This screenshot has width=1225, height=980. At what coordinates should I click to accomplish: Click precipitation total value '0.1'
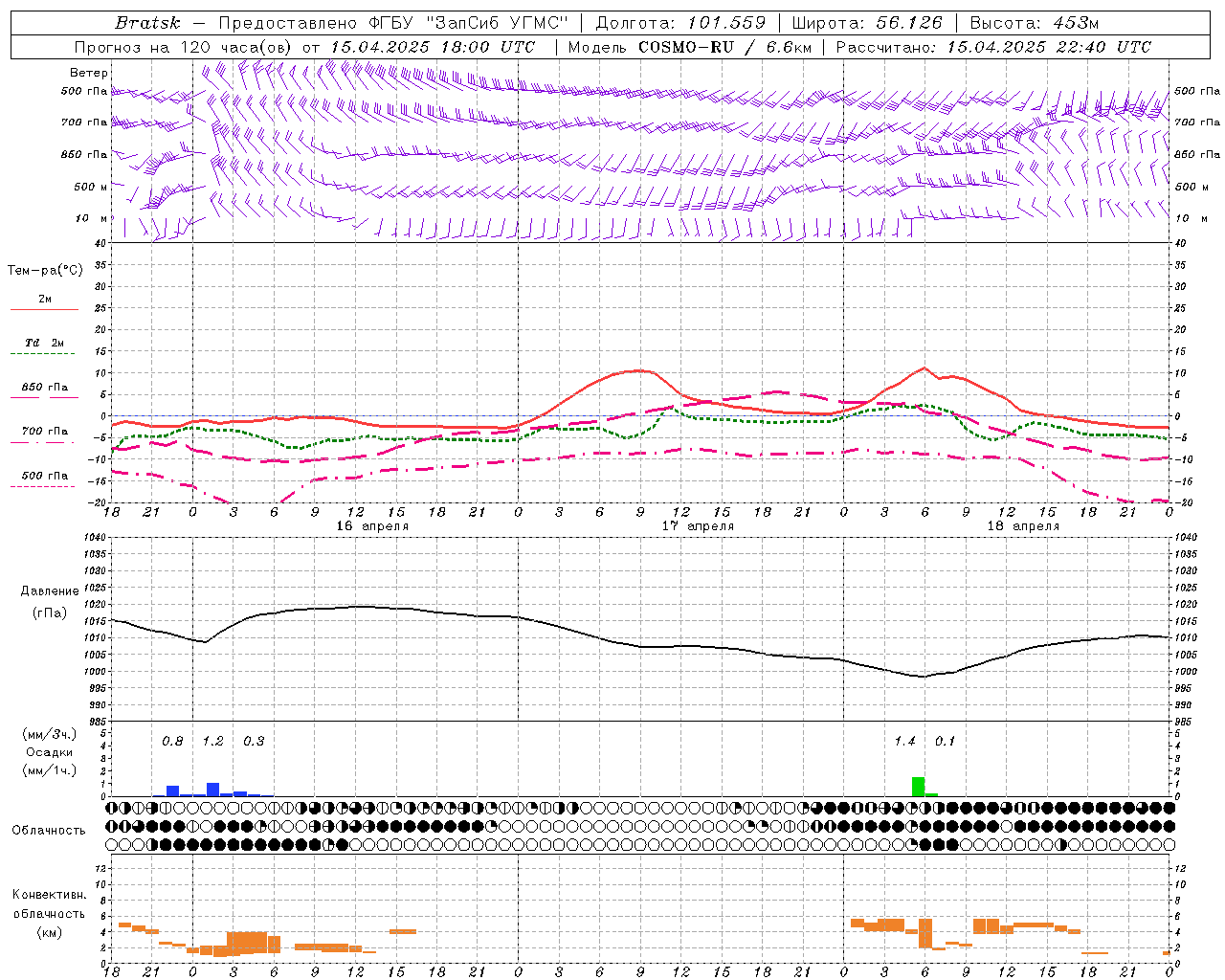pyautogui.click(x=945, y=742)
